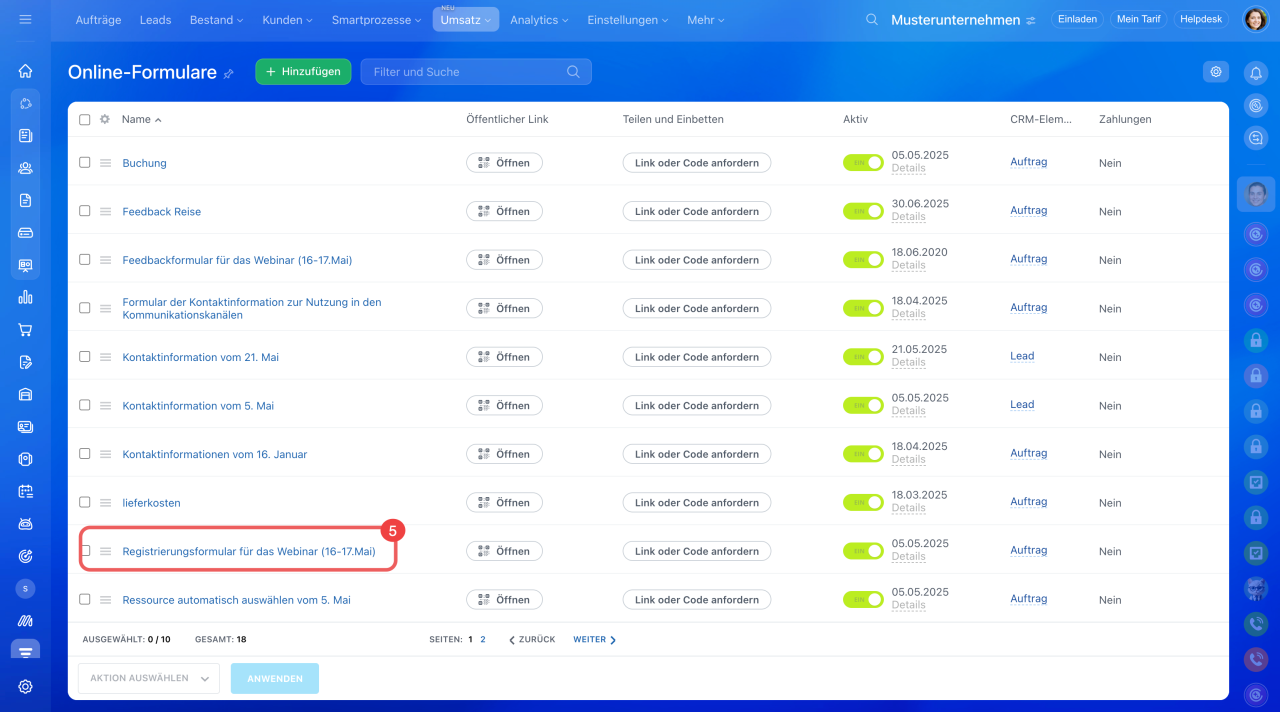Click the Anwenden button
The image size is (1280, 712).
click(x=275, y=678)
